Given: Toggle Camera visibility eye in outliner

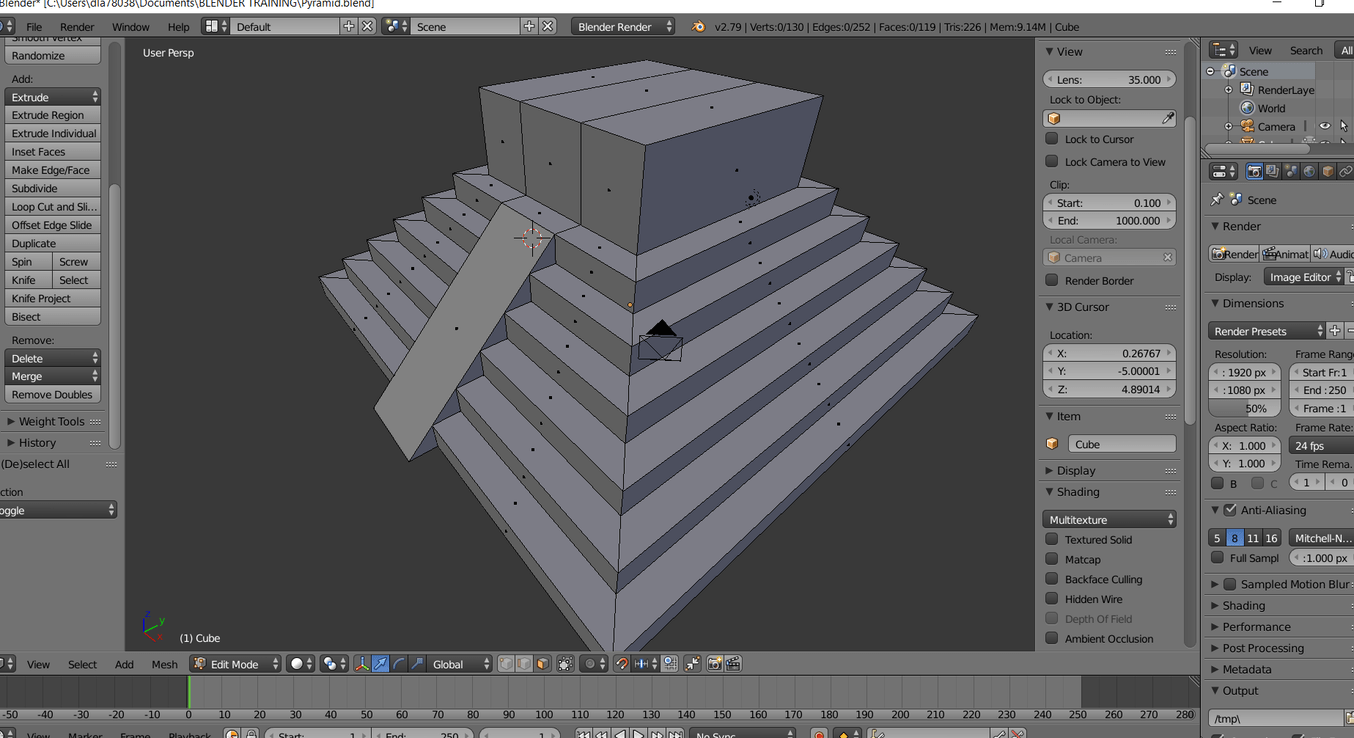Looking at the screenshot, I should click(x=1325, y=126).
